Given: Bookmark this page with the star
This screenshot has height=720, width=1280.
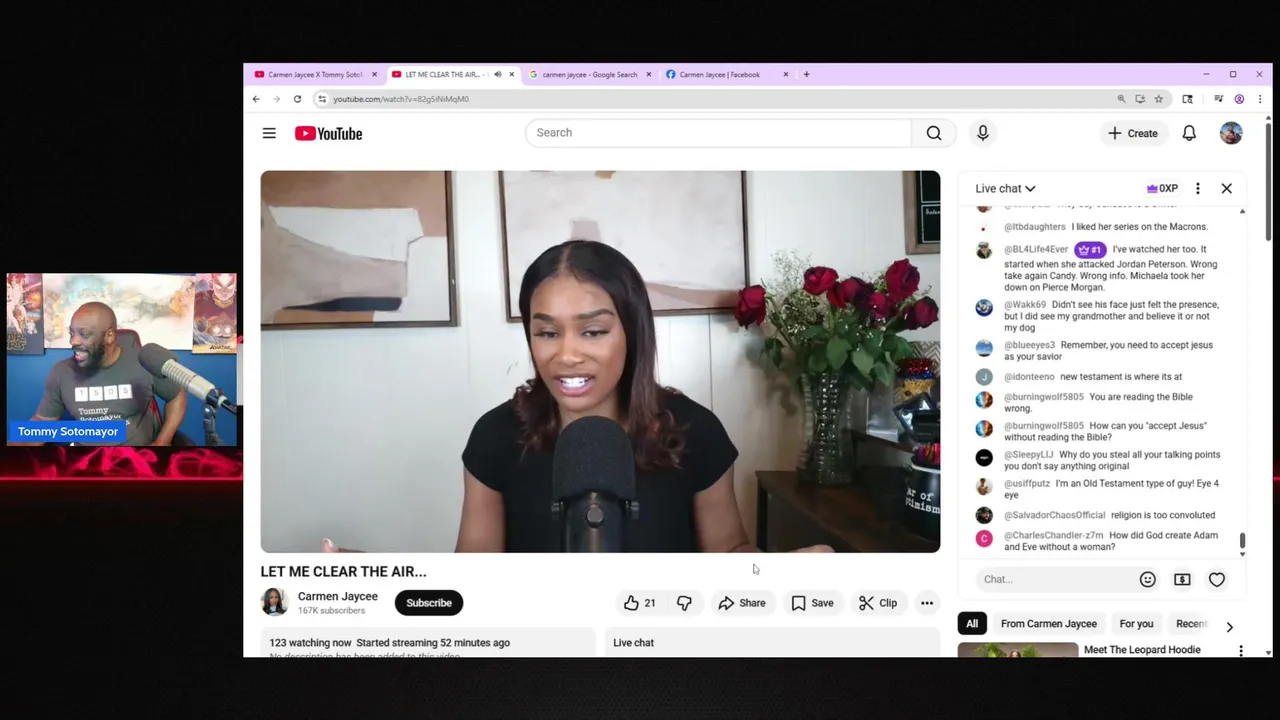Looking at the screenshot, I should (1159, 99).
